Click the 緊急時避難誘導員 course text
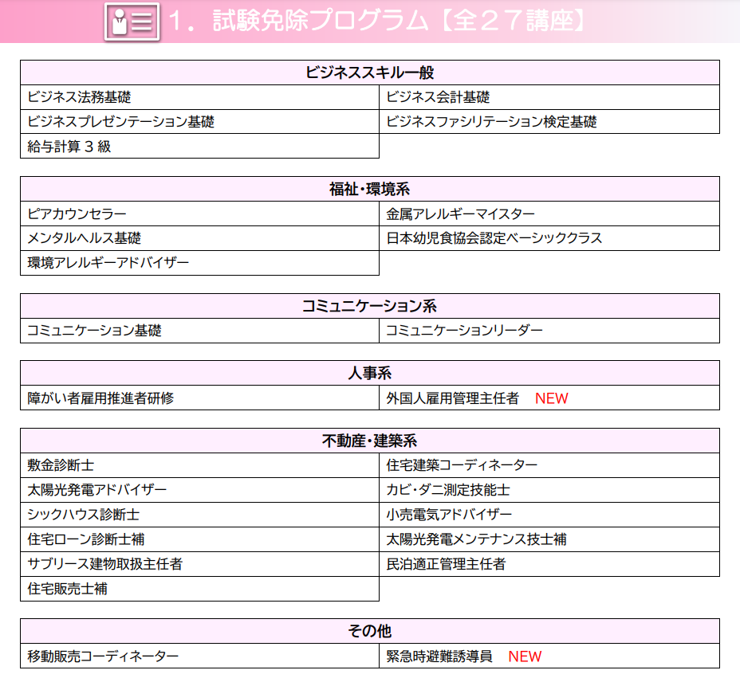 [439, 656]
